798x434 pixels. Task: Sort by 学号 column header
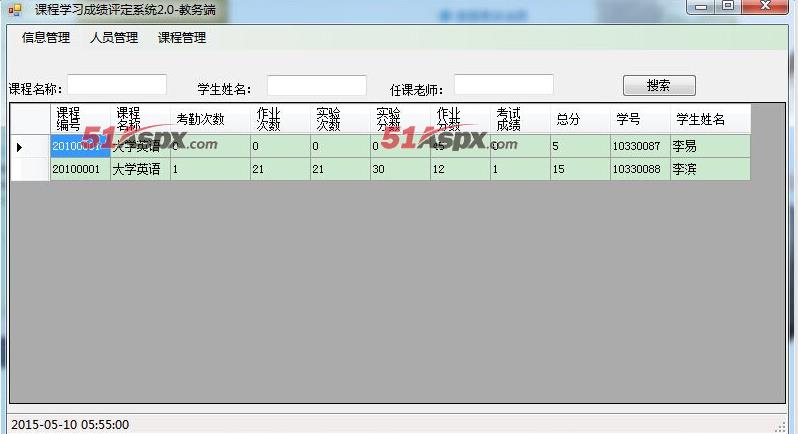(640, 119)
